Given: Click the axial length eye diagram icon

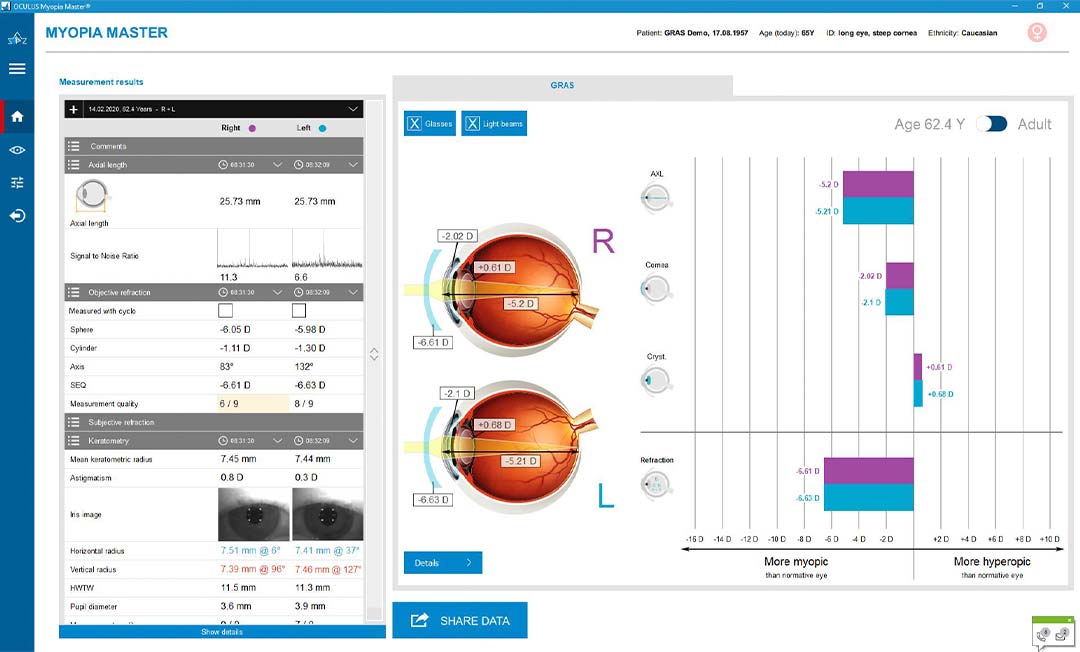Looking at the screenshot, I should click(x=92, y=197).
